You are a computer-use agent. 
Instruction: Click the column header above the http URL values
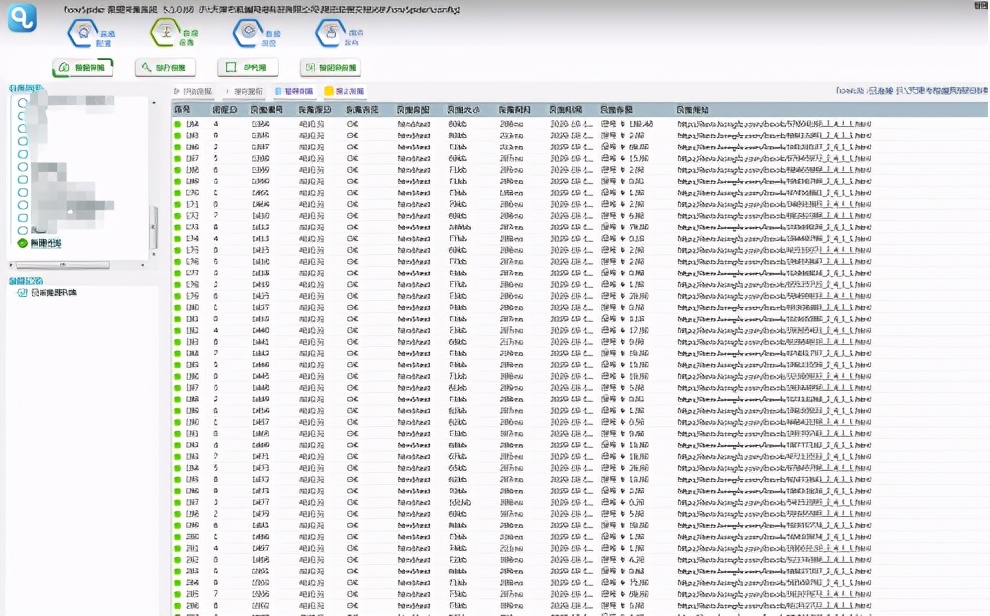693,110
